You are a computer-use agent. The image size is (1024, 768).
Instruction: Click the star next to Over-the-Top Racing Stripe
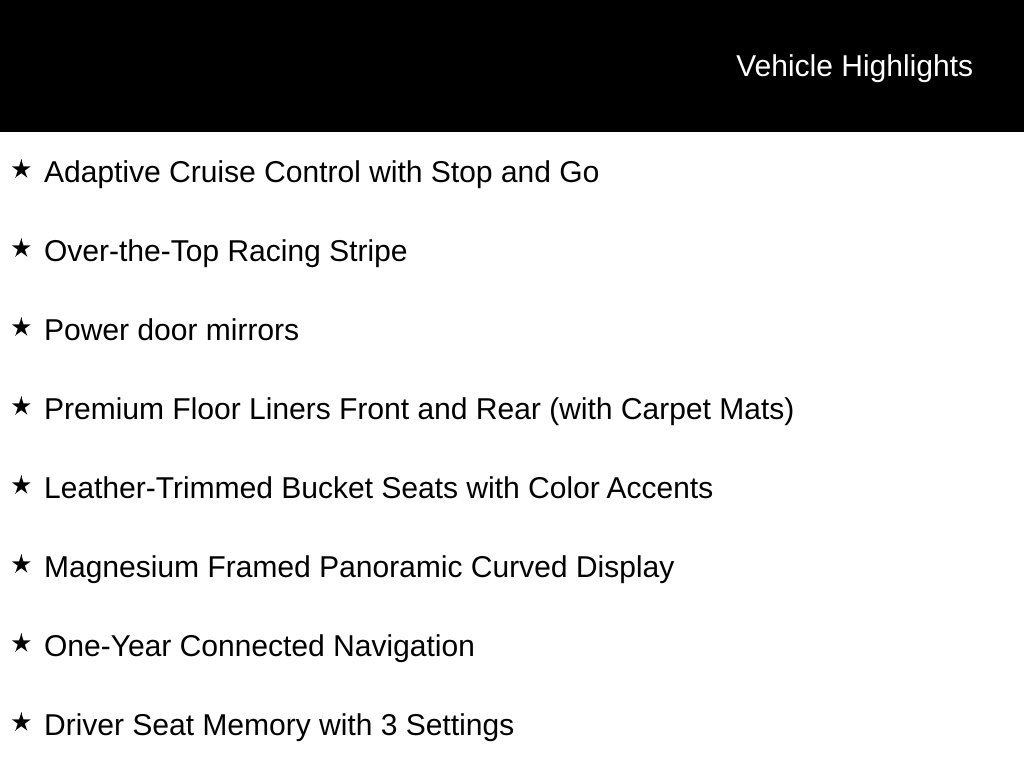[x=21, y=248]
